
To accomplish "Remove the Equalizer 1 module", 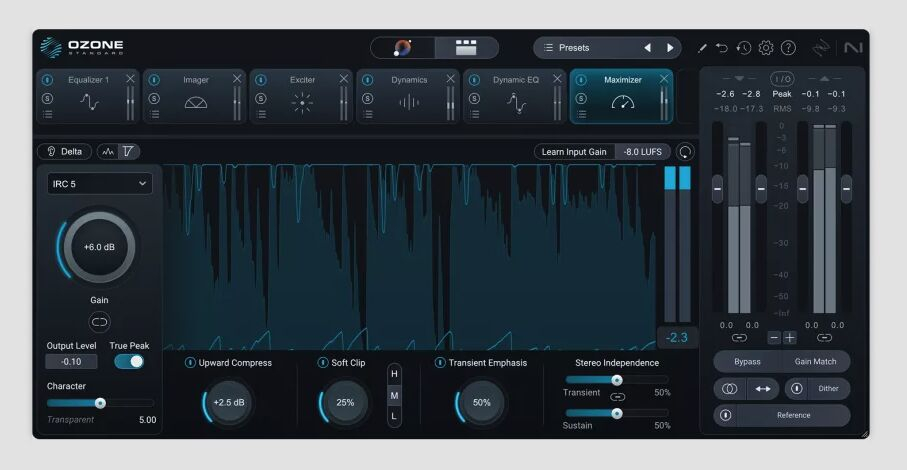I will coord(130,79).
